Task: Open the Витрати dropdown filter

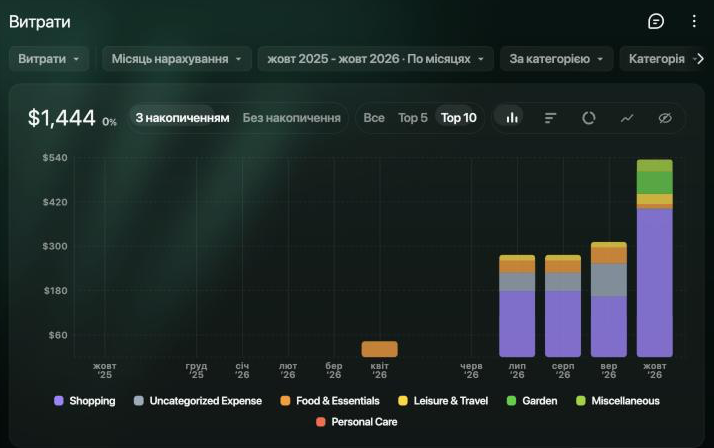Action: [49, 59]
